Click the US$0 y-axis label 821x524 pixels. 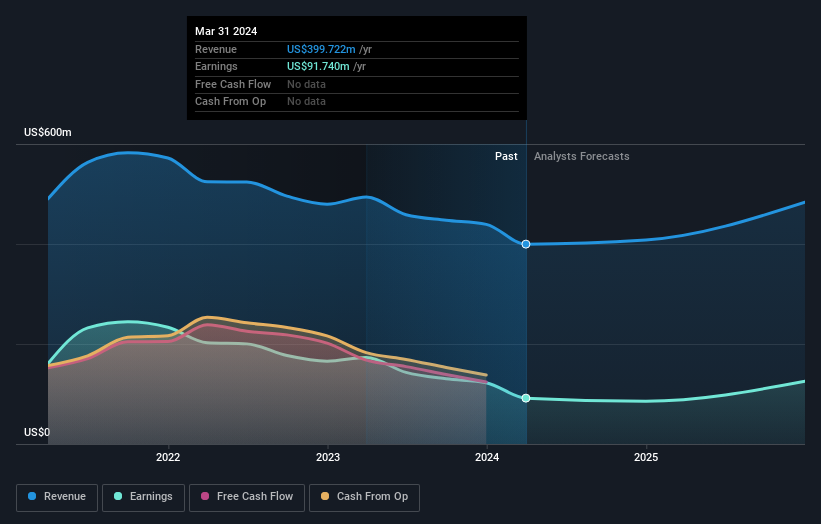click(37, 432)
